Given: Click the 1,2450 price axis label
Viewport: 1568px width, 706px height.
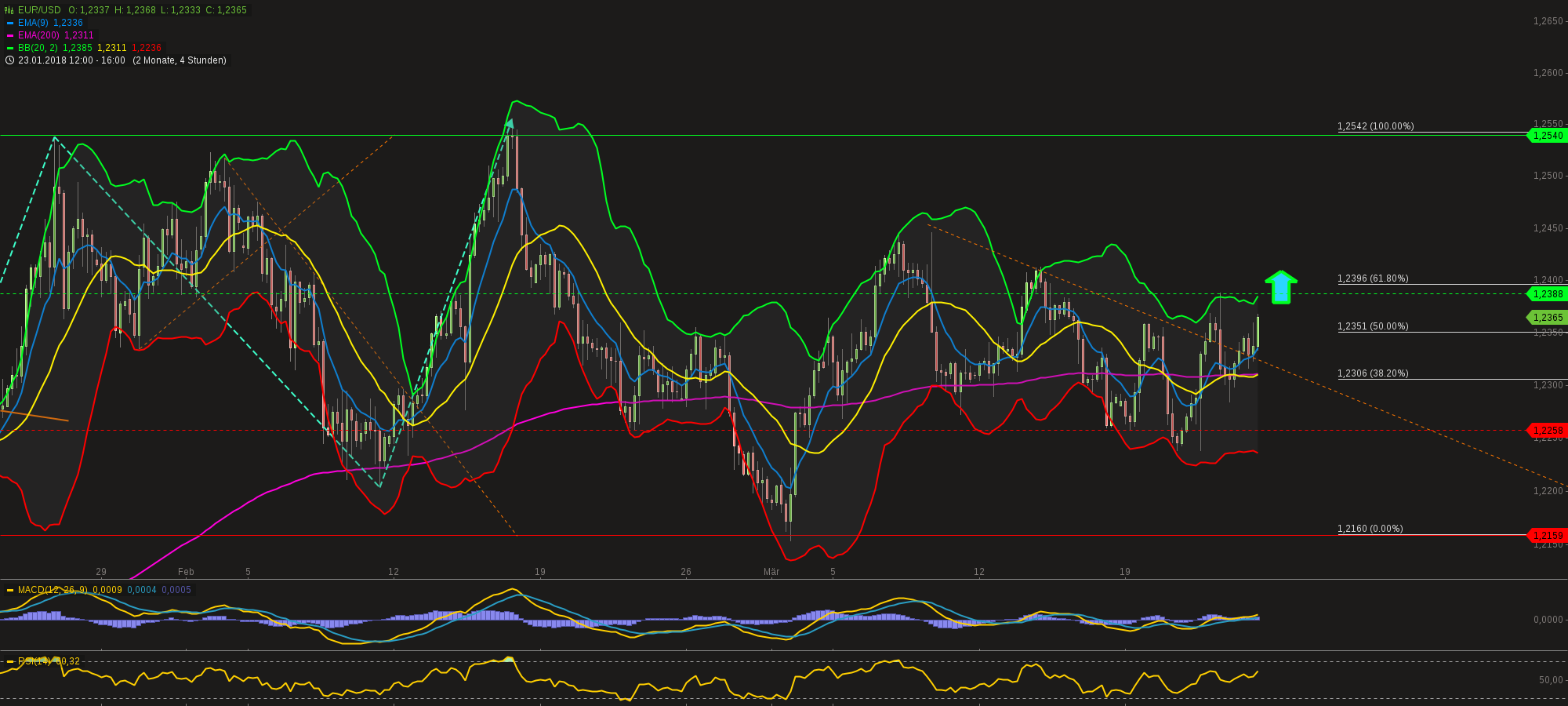Looking at the screenshot, I should (1548, 228).
